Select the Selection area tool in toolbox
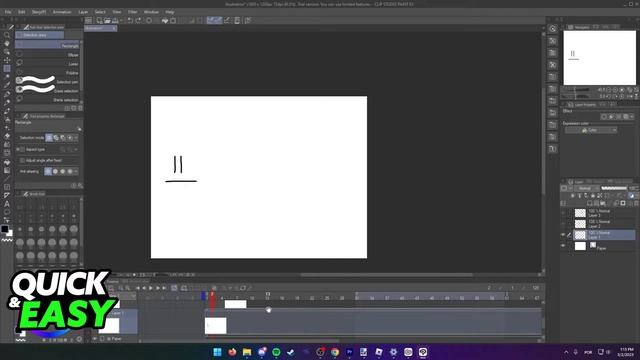This screenshot has height=360, width=640. pos(7,69)
